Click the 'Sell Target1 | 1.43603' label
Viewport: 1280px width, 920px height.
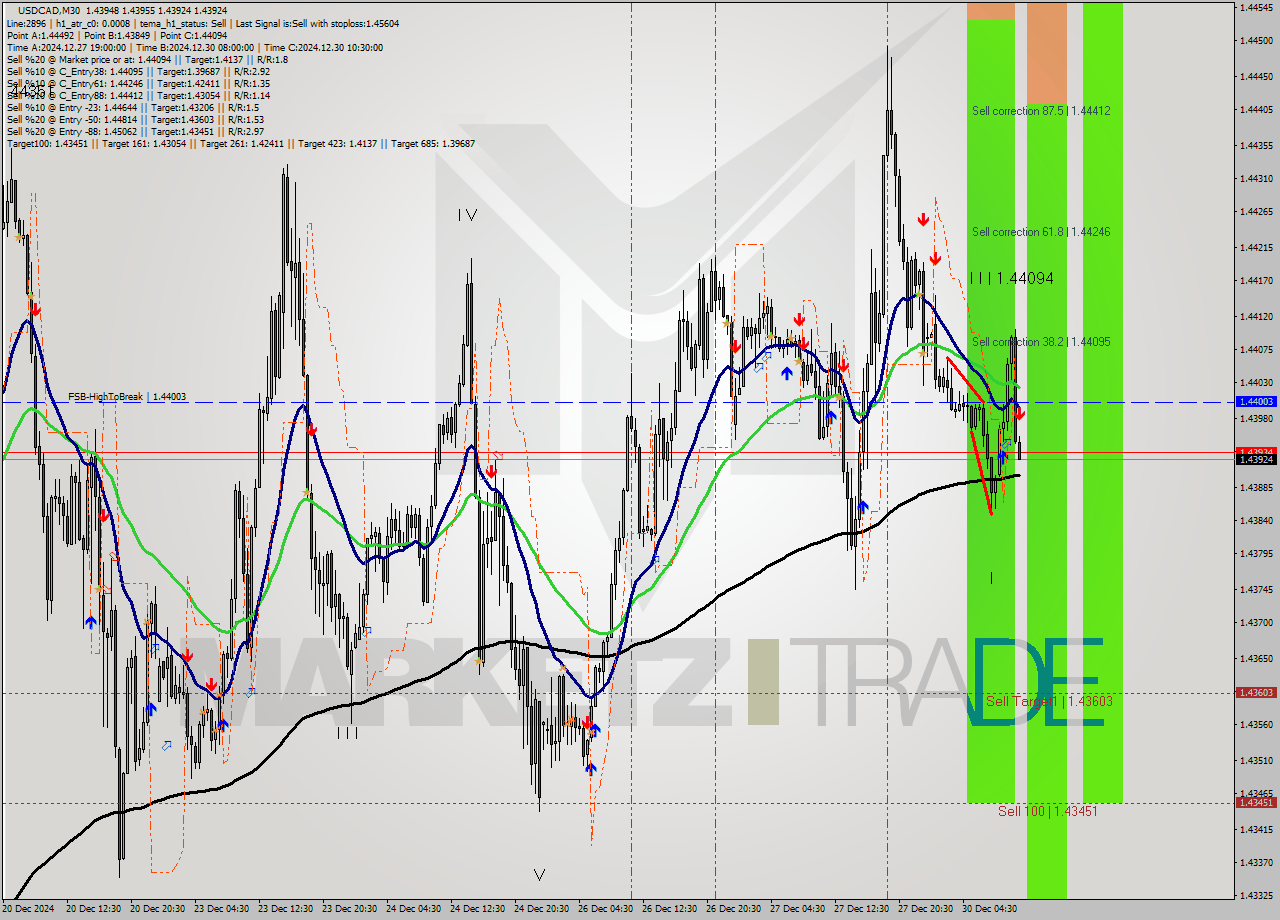pyautogui.click(x=1049, y=701)
